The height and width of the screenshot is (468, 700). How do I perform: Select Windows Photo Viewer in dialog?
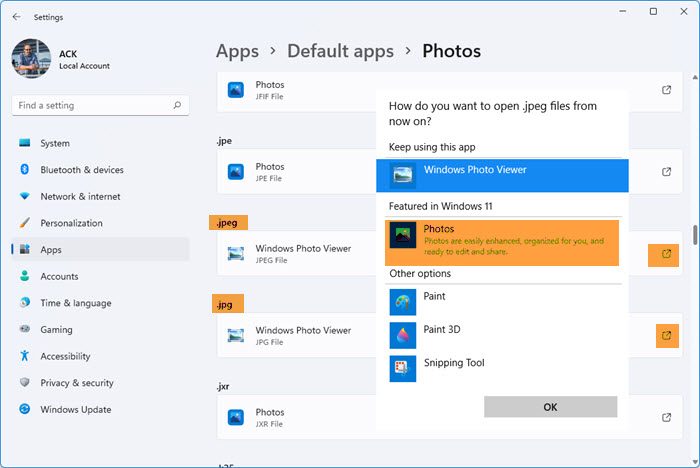point(502,175)
